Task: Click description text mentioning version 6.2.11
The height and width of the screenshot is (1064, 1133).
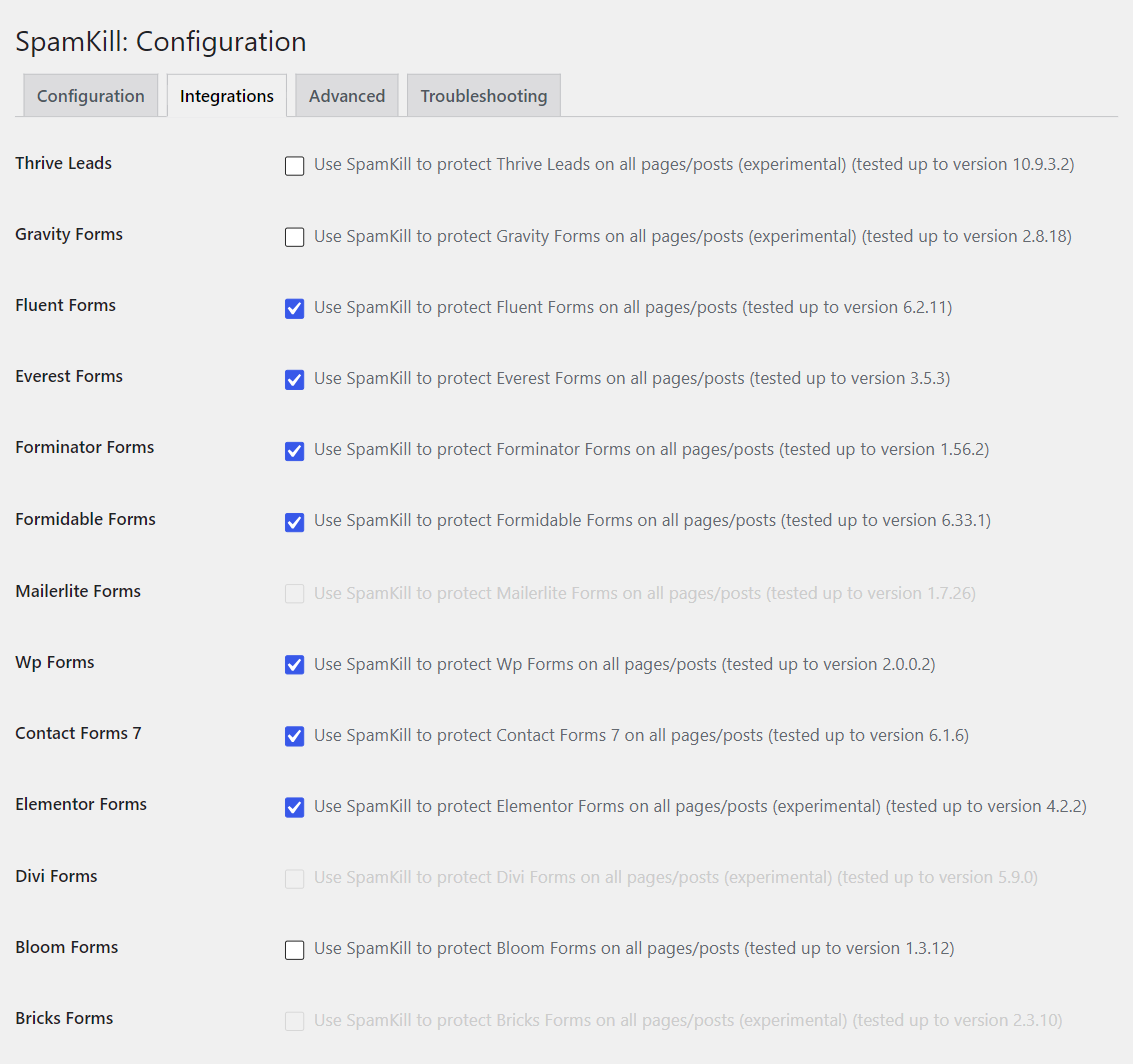Action: point(633,307)
